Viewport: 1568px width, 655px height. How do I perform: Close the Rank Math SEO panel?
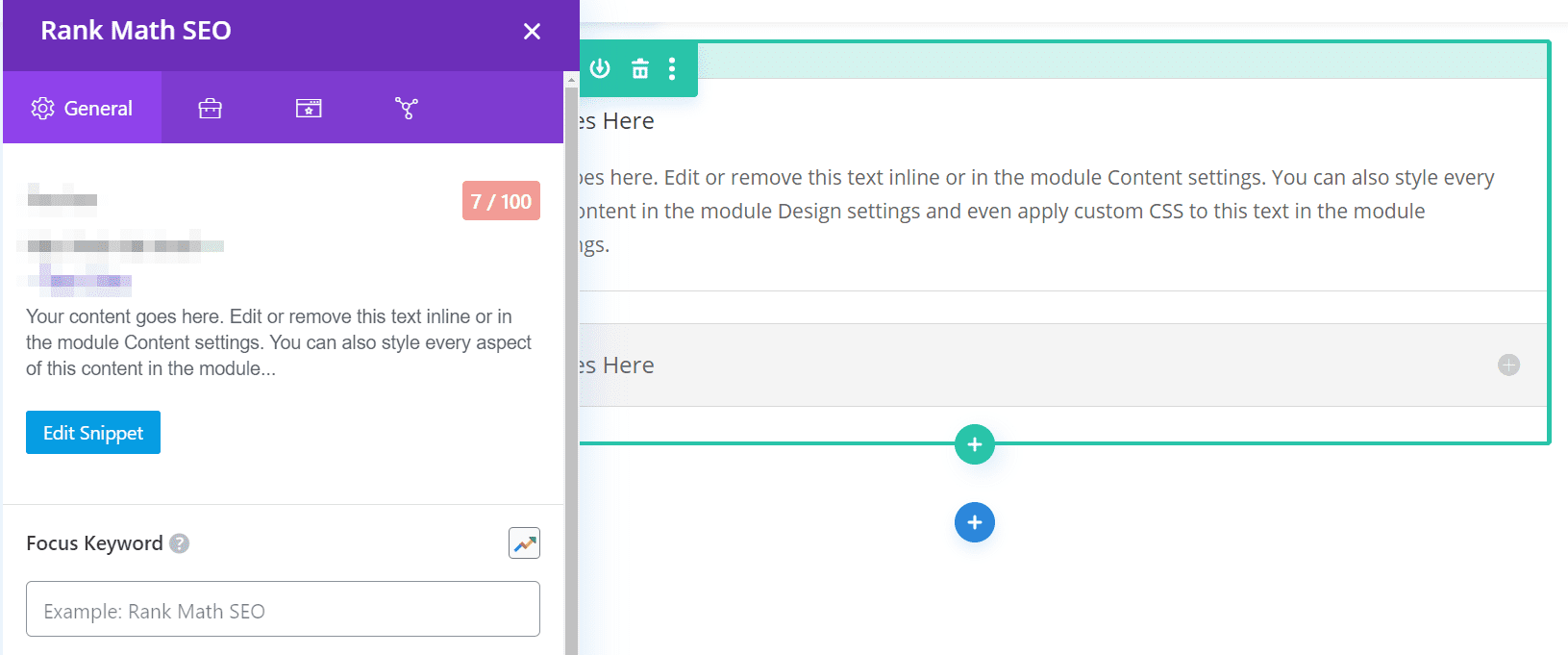[532, 31]
